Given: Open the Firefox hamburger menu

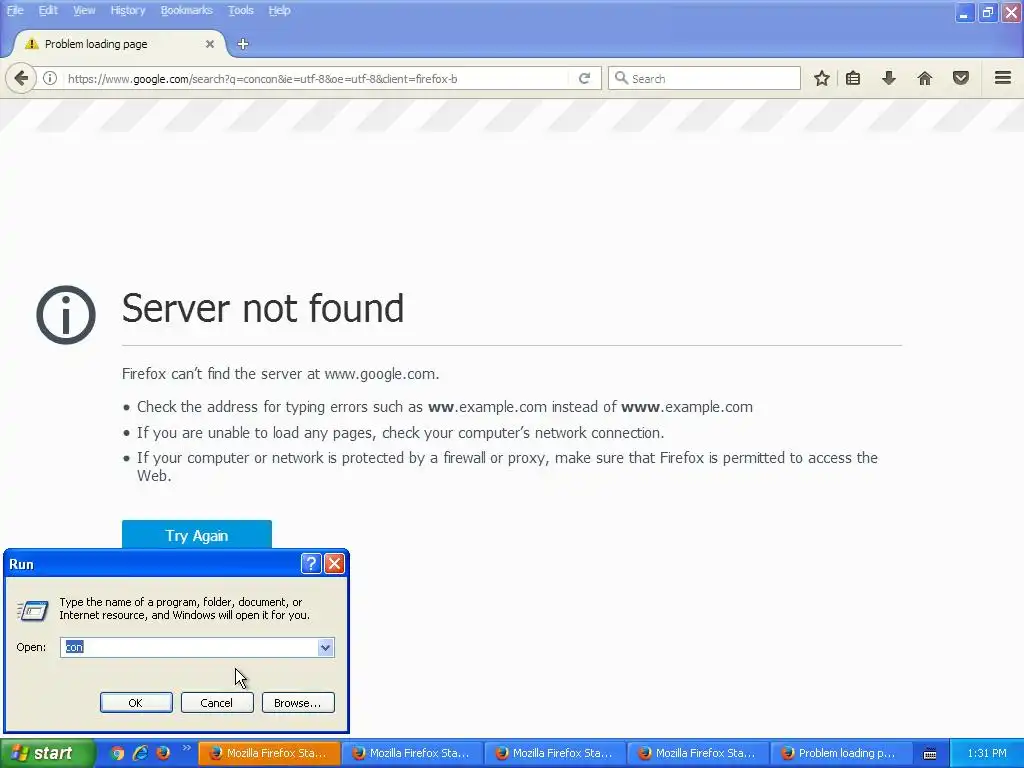Looking at the screenshot, I should click(x=1003, y=78).
